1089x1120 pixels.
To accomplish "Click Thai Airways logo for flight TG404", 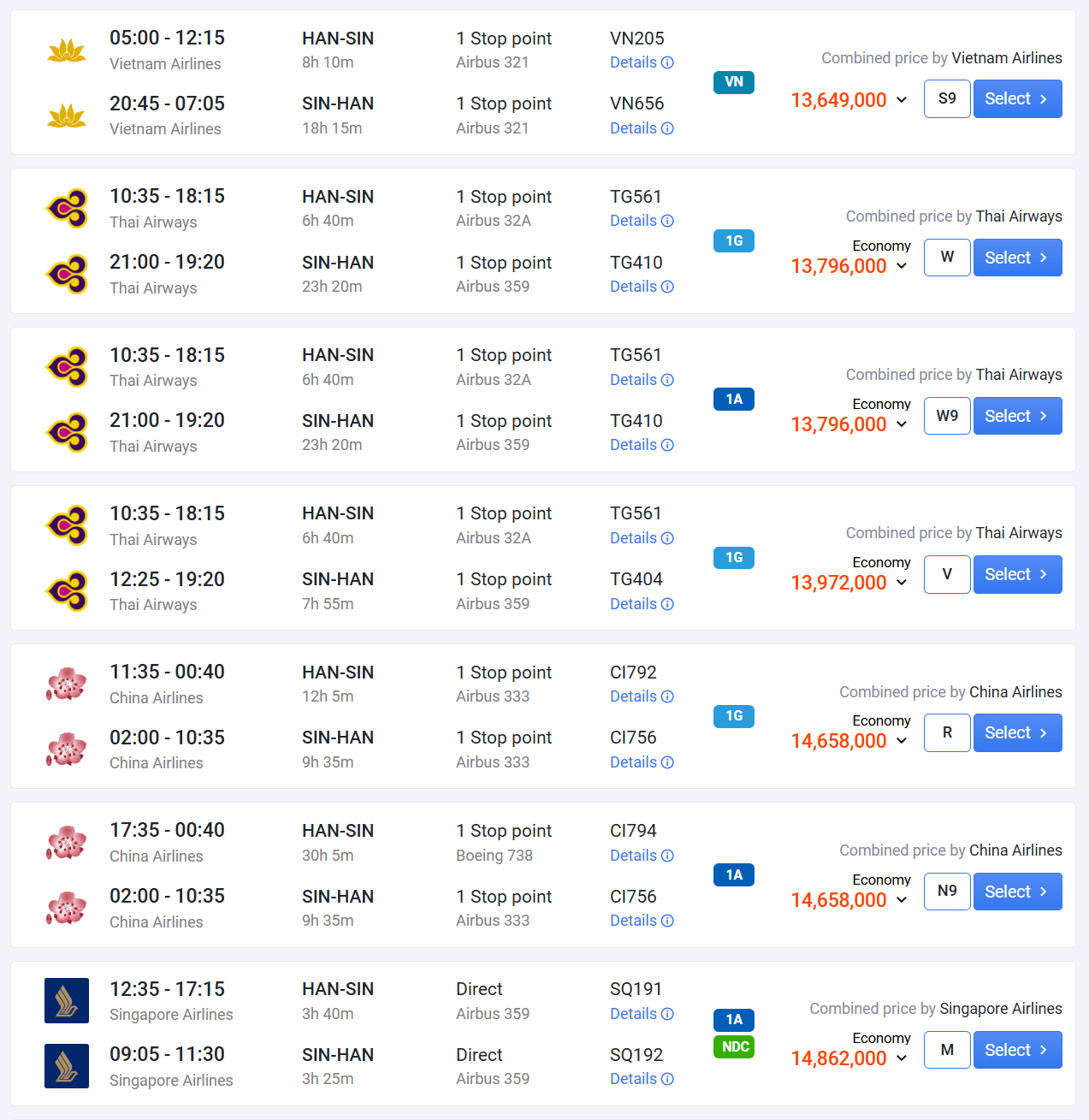I will pyautogui.click(x=67, y=591).
